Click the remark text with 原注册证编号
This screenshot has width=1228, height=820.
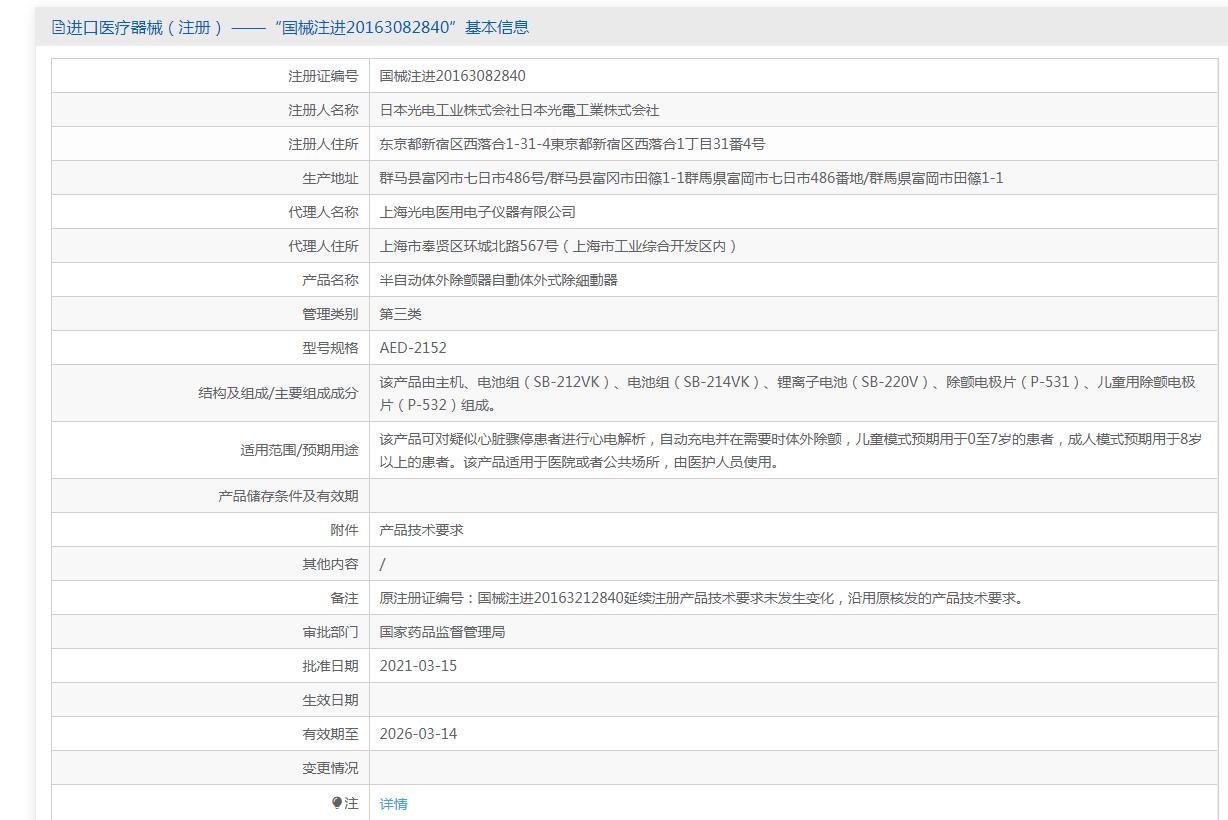point(701,598)
